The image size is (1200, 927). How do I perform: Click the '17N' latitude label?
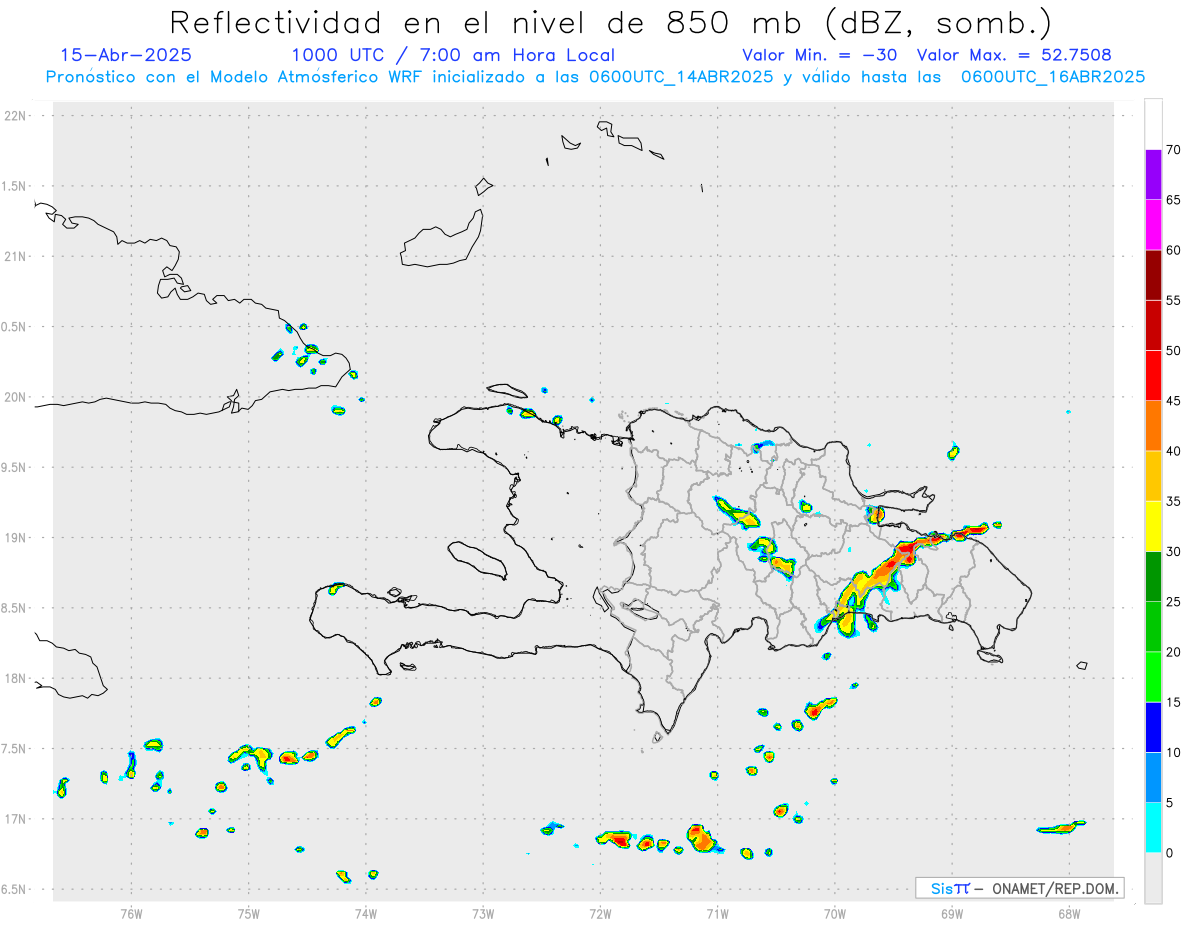(x=17, y=819)
